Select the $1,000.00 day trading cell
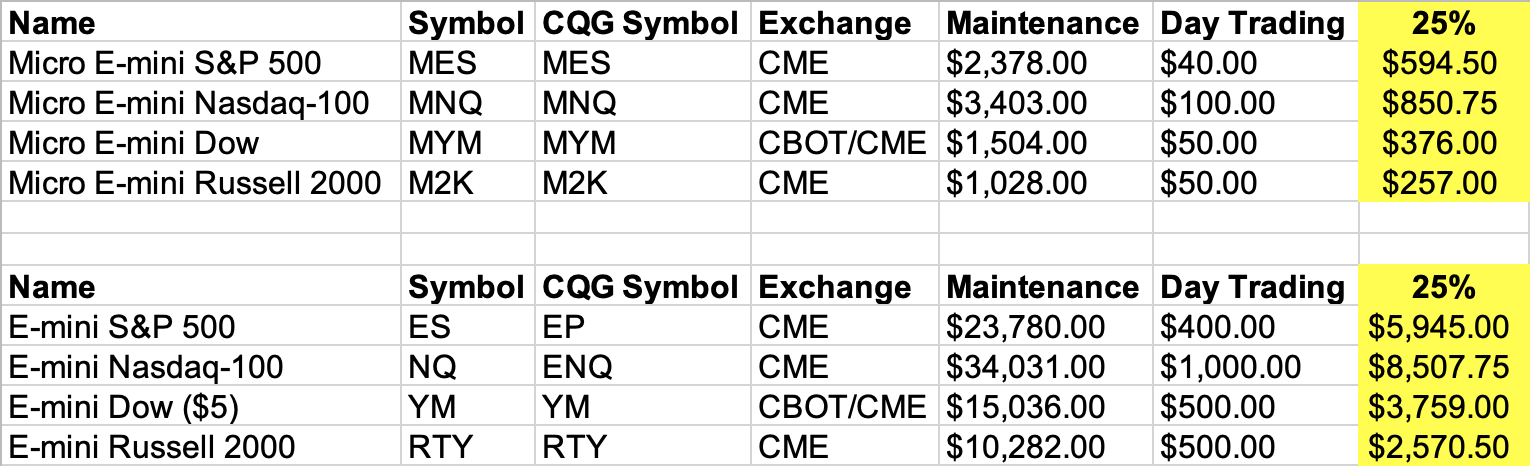The height and width of the screenshot is (466, 1530). (1231, 367)
